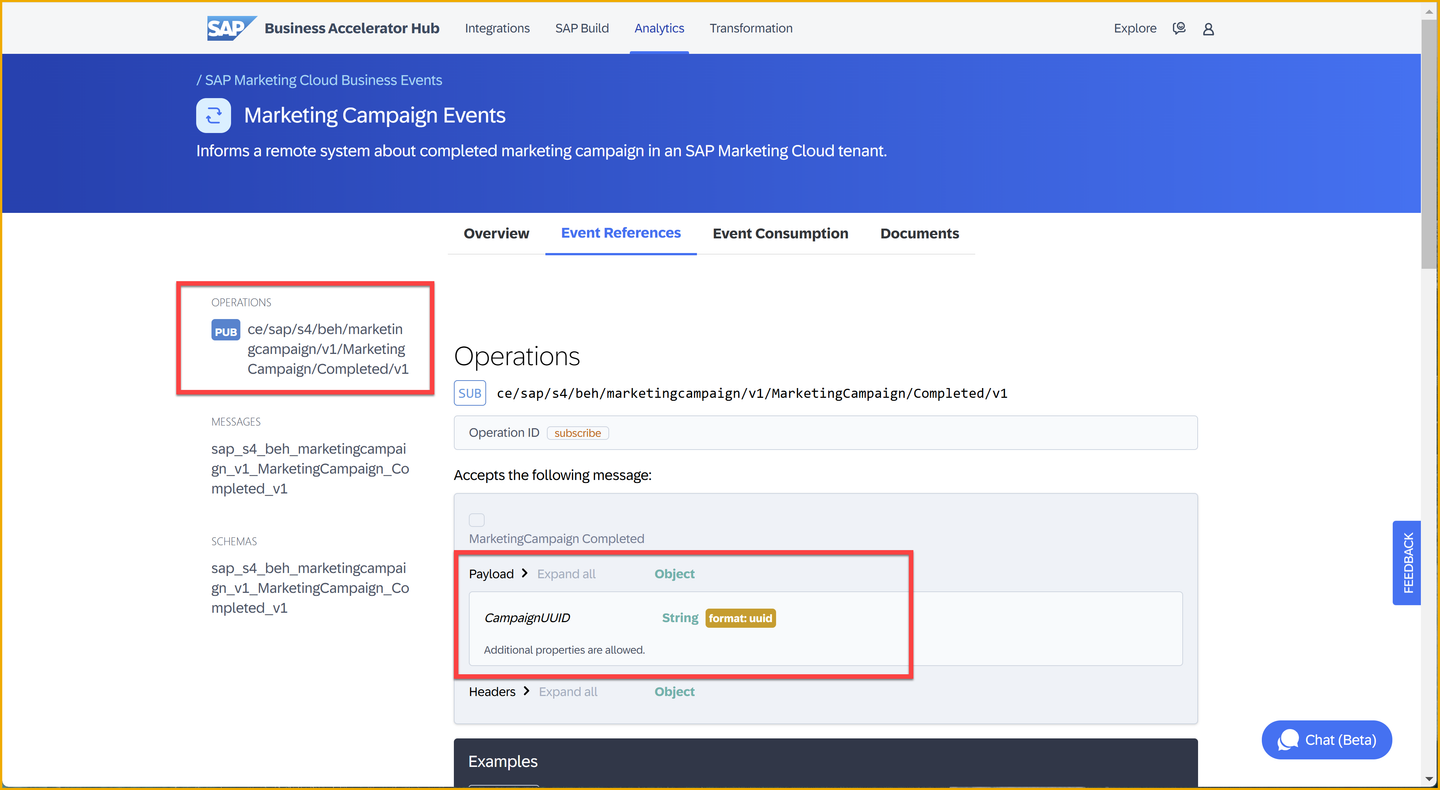Open the SAP Build menu
Screen dimensions: 1440x790
pos(582,28)
